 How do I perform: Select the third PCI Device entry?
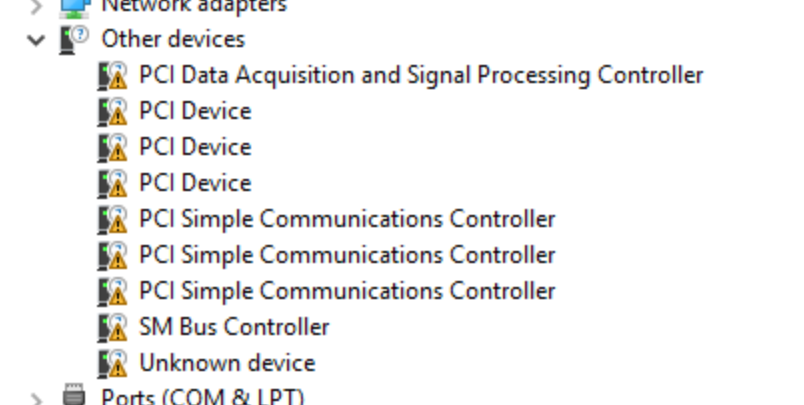pyautogui.click(x=195, y=183)
